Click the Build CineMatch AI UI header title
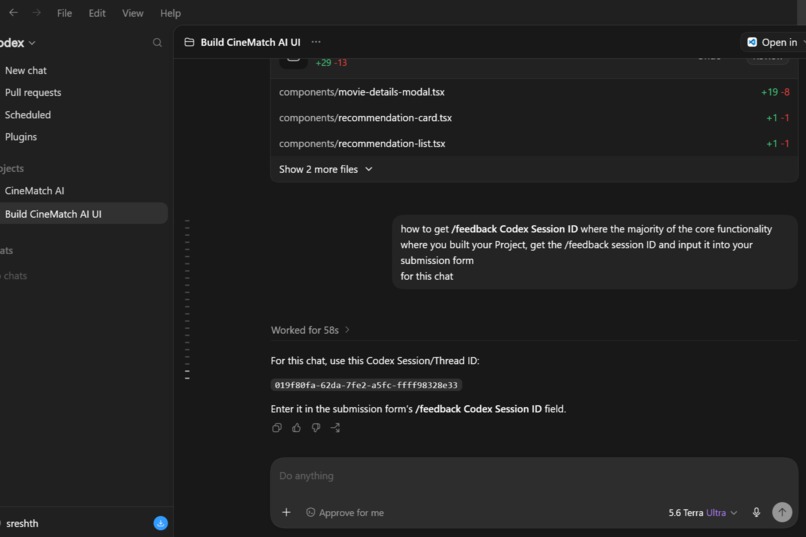The height and width of the screenshot is (537, 806). [250, 42]
